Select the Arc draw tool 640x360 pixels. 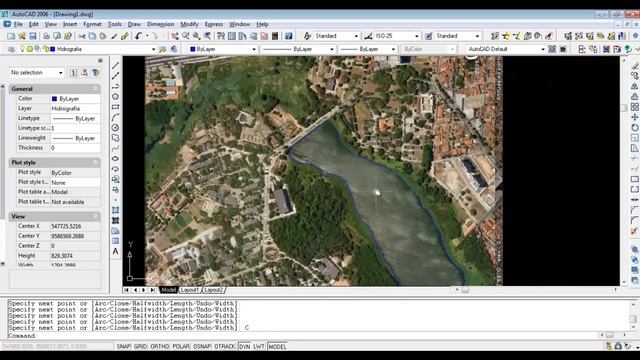click(x=116, y=117)
